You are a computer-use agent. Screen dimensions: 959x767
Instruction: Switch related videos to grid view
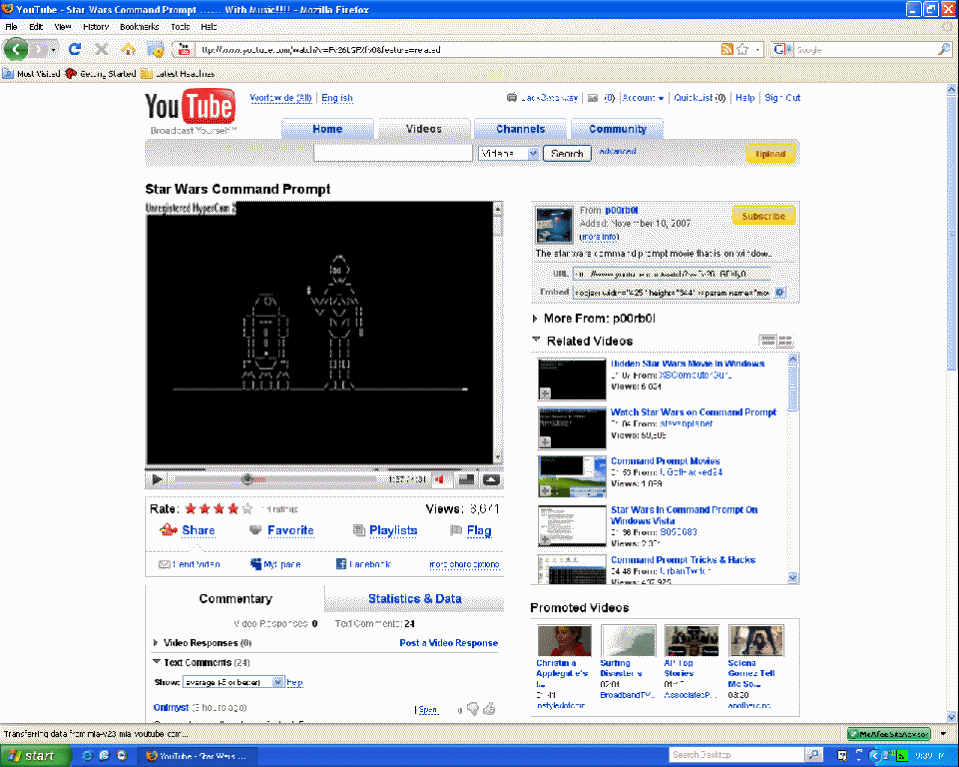pyautogui.click(x=785, y=340)
